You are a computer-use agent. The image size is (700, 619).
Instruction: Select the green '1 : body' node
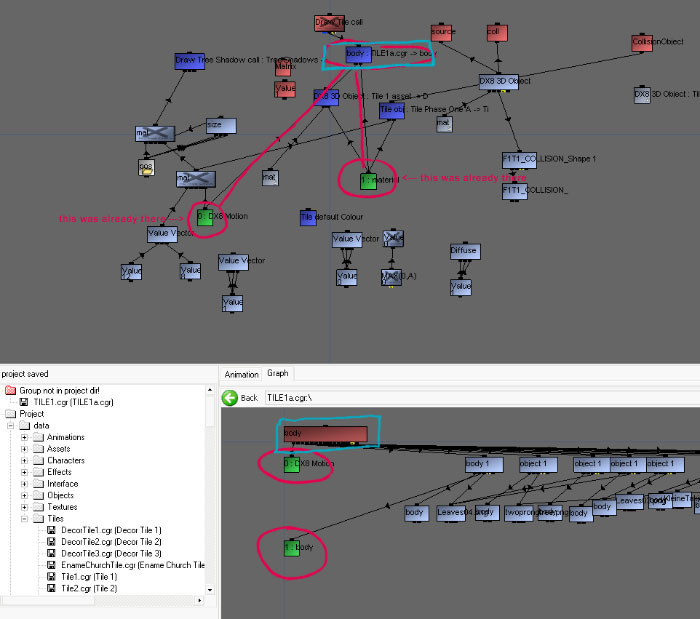291,548
